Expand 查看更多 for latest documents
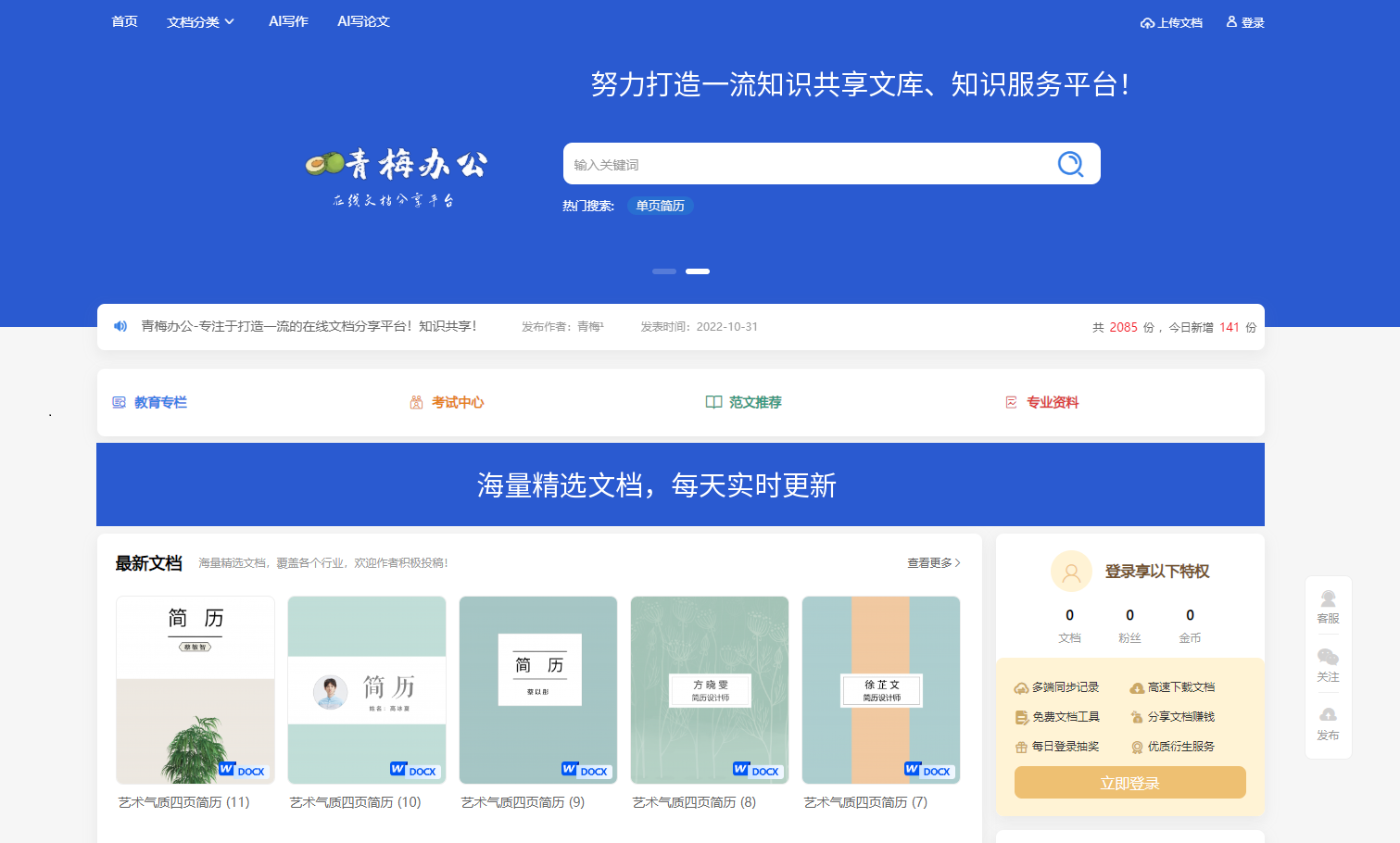Screen dimensions: 1400x843 point(933,563)
